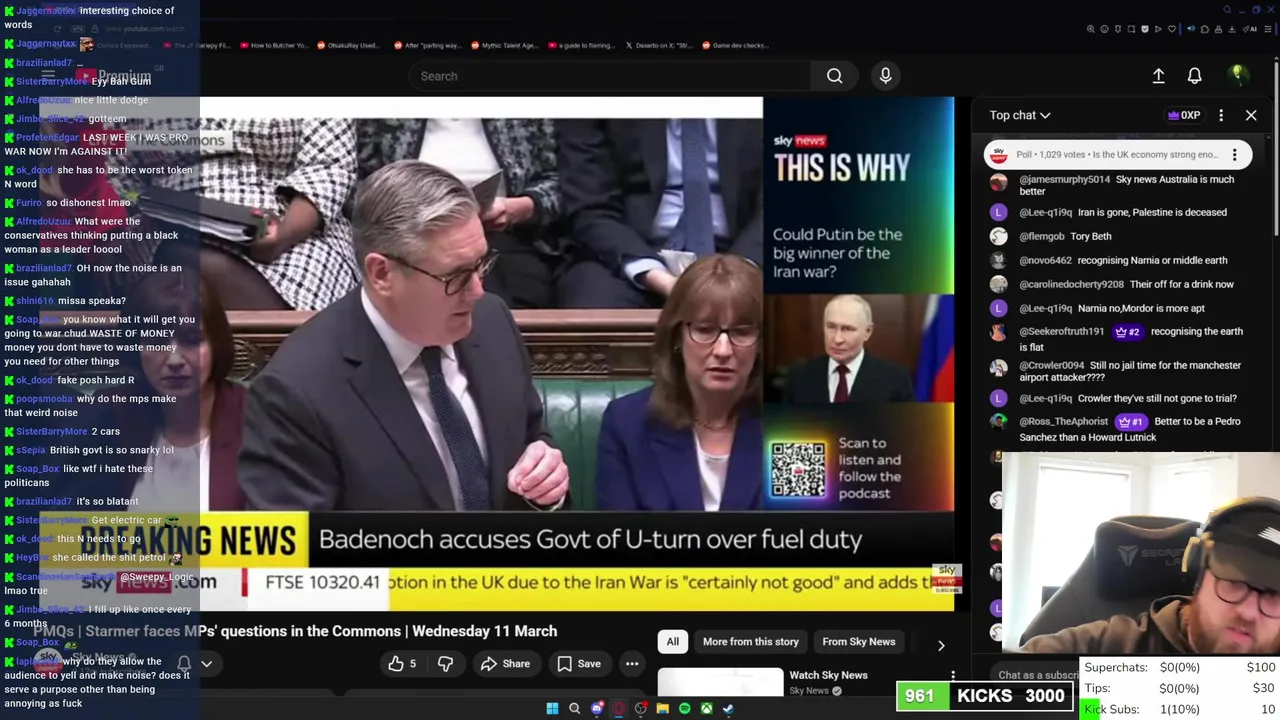Click the browser toolbar zoom magnifier icon
The image size is (1280, 720).
click(x=1091, y=29)
